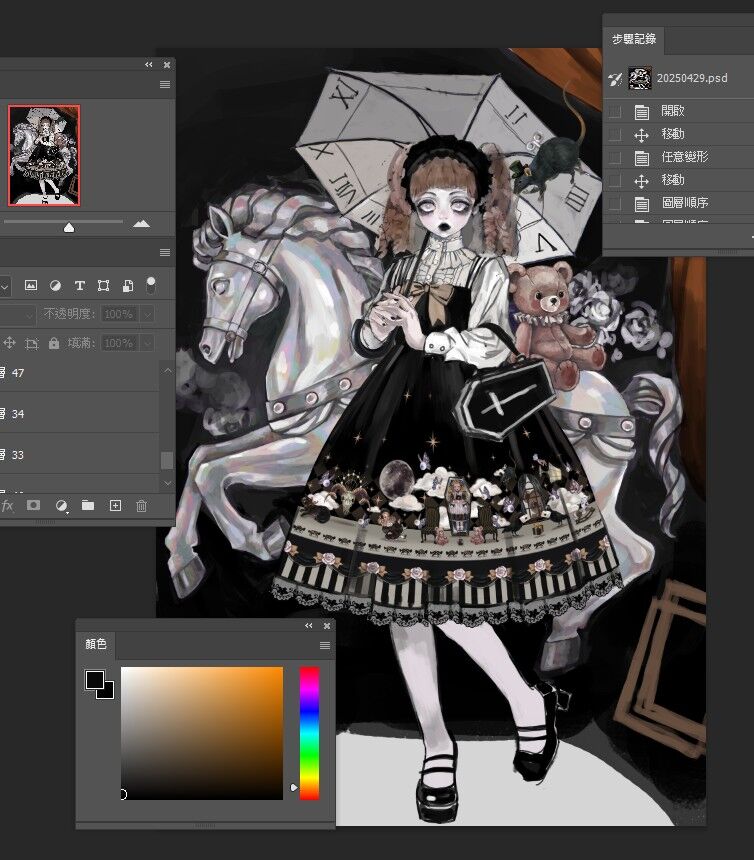The width and height of the screenshot is (754, 860).
Task: Open the 不透明度 opacity dropdown arrow
Action: coord(147,314)
